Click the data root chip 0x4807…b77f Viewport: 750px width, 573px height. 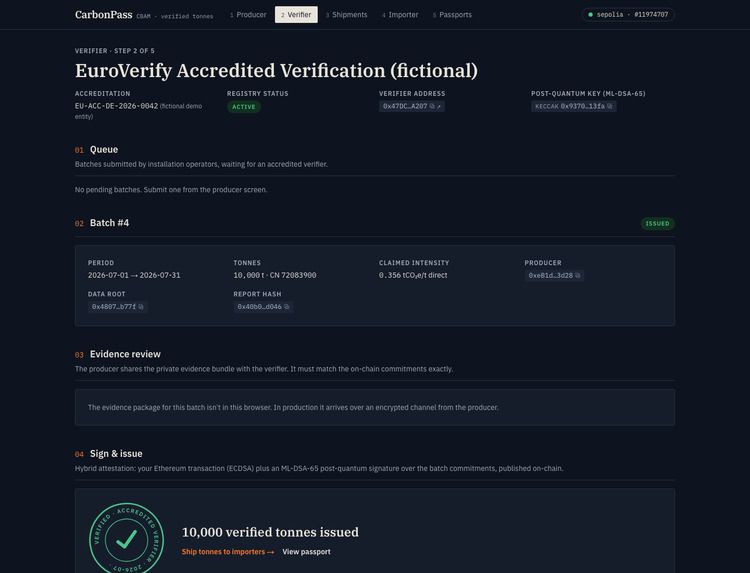(x=118, y=307)
